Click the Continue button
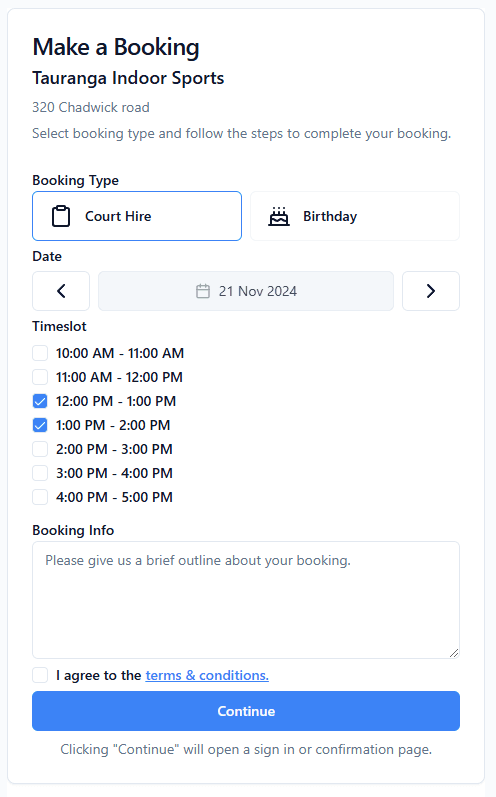Image resolution: width=496 pixels, height=797 pixels. [246, 711]
